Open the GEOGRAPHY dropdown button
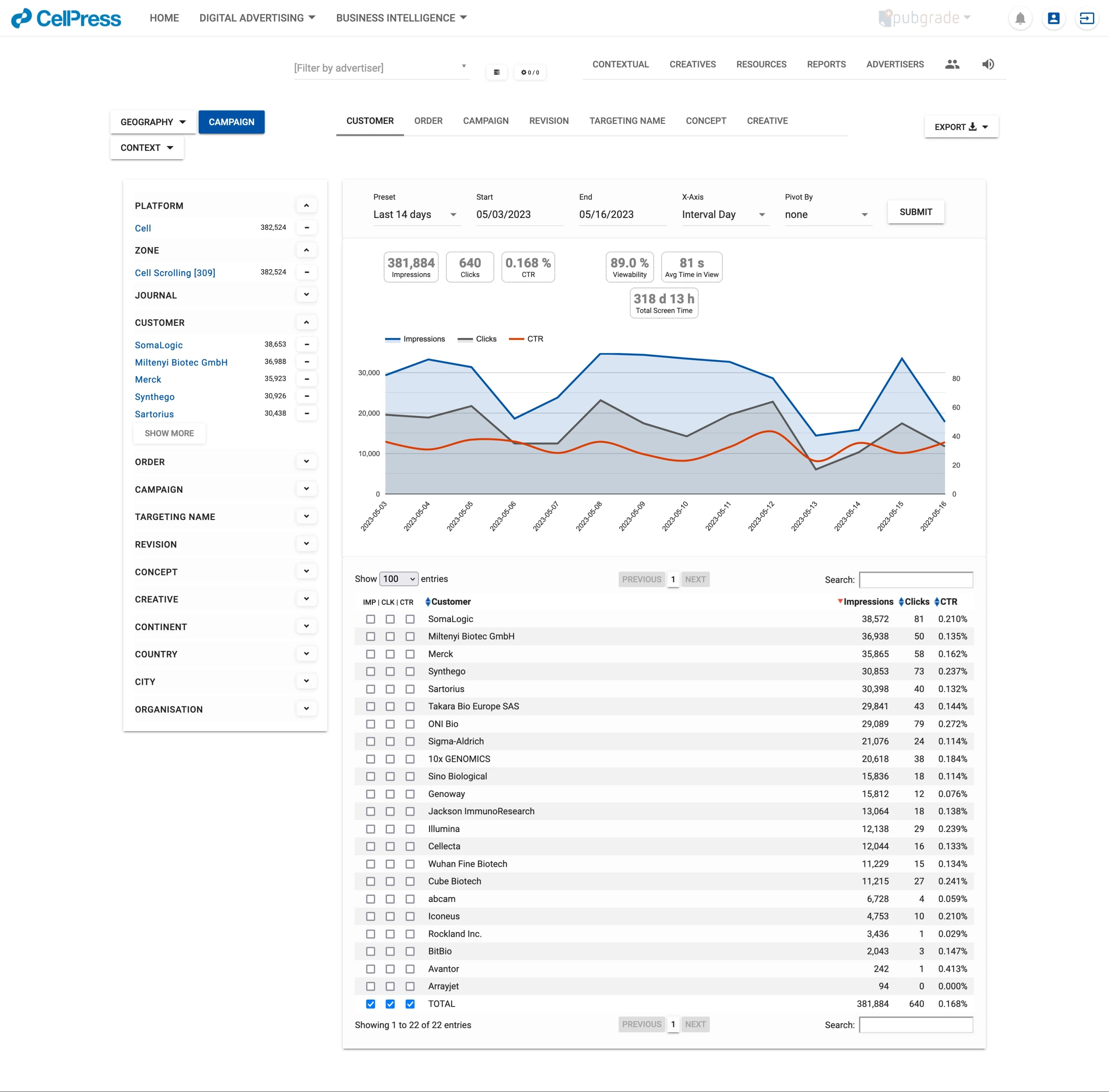The height and width of the screenshot is (1092, 1109). tap(153, 122)
